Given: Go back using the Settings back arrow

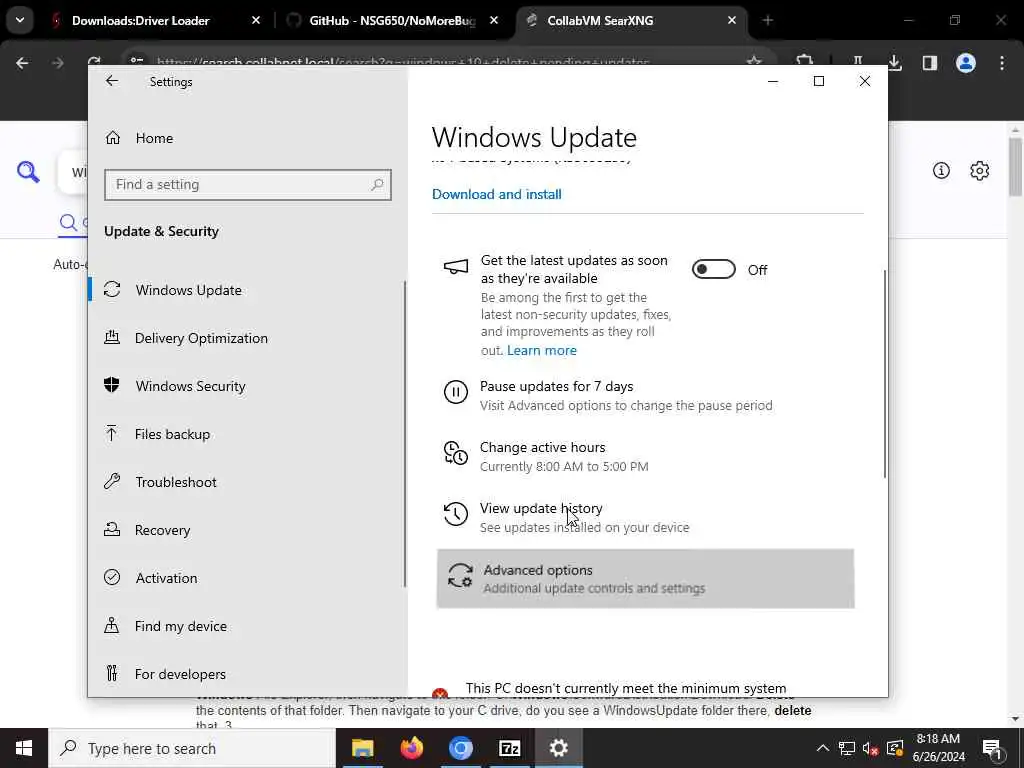Looking at the screenshot, I should point(112,81).
